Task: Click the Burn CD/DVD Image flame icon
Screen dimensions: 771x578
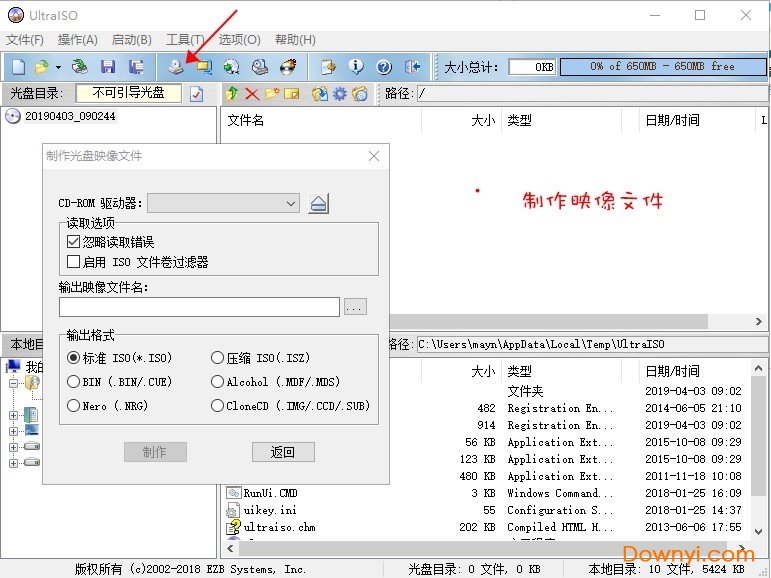Action: coord(289,67)
